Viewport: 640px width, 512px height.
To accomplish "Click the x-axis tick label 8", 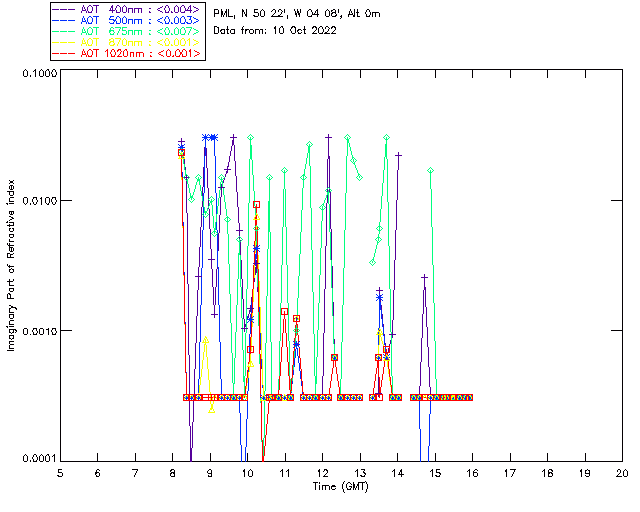I will 173,473.
